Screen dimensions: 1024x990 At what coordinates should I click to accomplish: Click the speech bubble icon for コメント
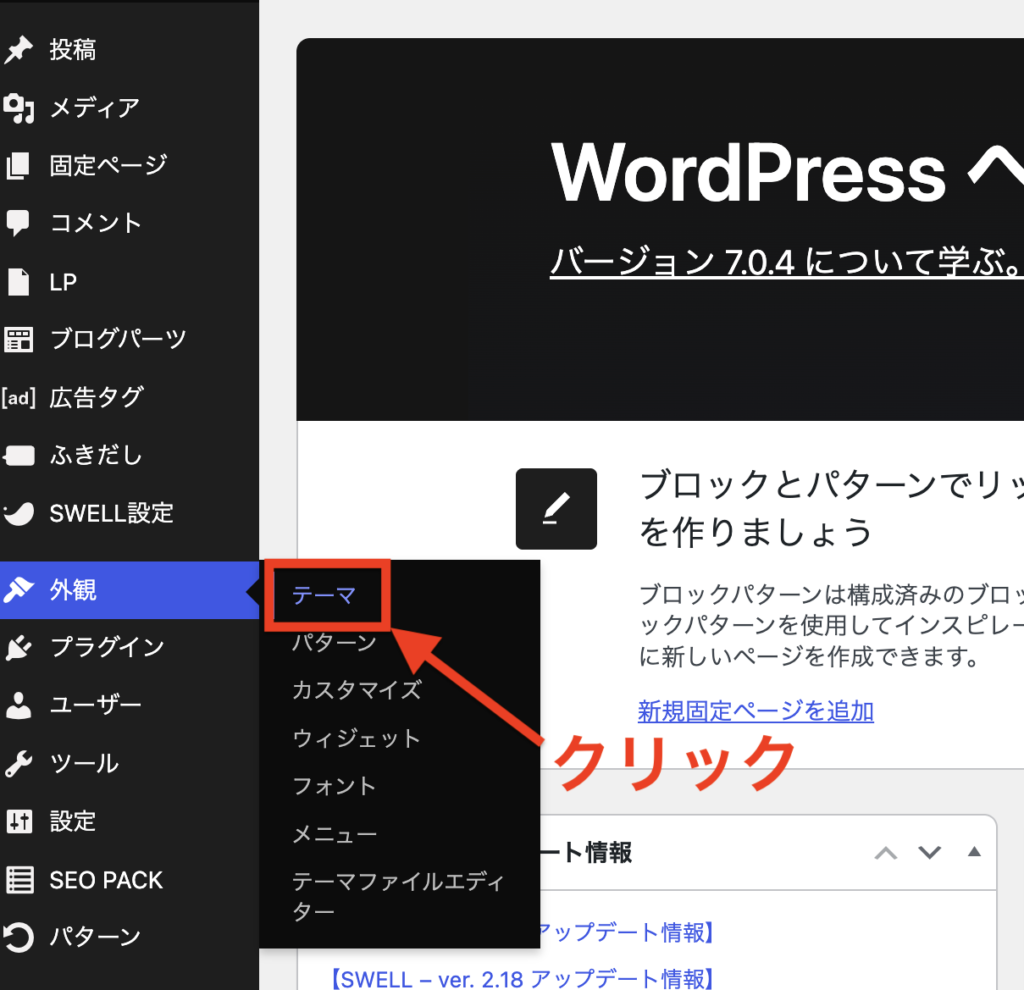[x=18, y=223]
